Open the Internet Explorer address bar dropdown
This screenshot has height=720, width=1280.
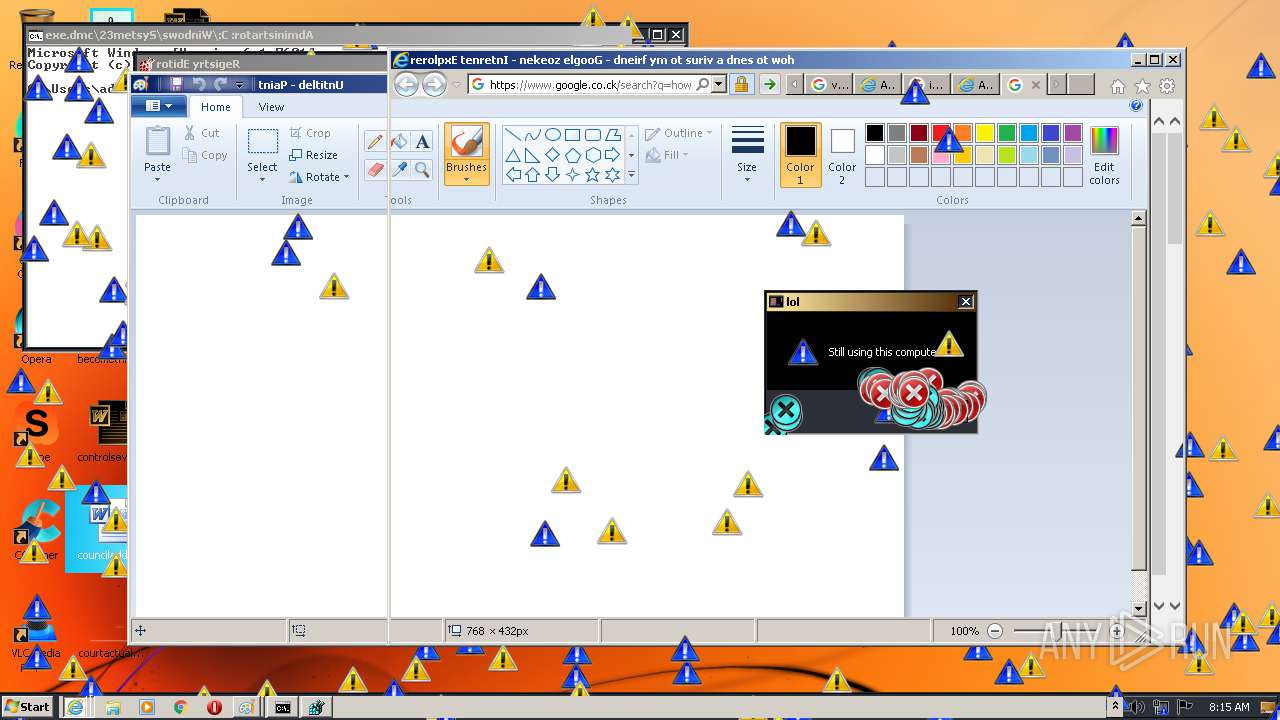click(718, 85)
